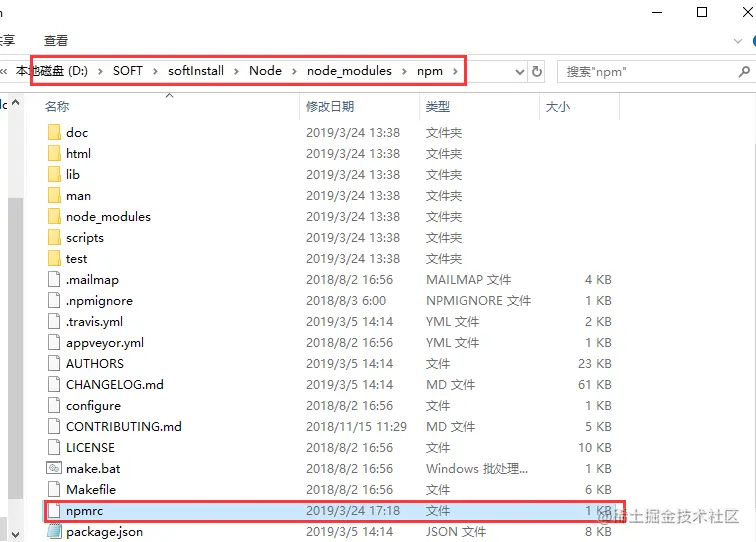Screen dimensions: 756x542
Task: Select the file named package.json
Action: coord(104,531)
